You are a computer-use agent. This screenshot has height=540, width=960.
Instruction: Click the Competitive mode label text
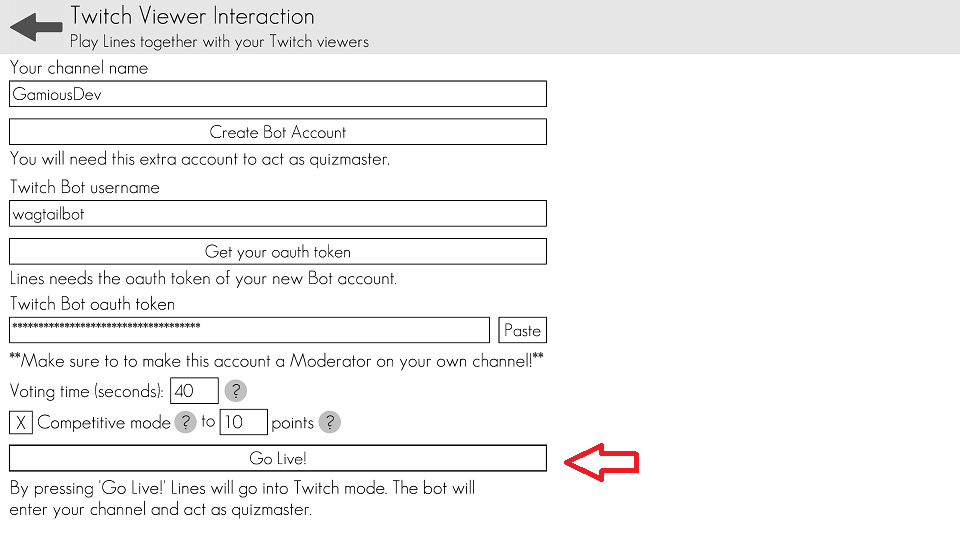click(x=104, y=423)
